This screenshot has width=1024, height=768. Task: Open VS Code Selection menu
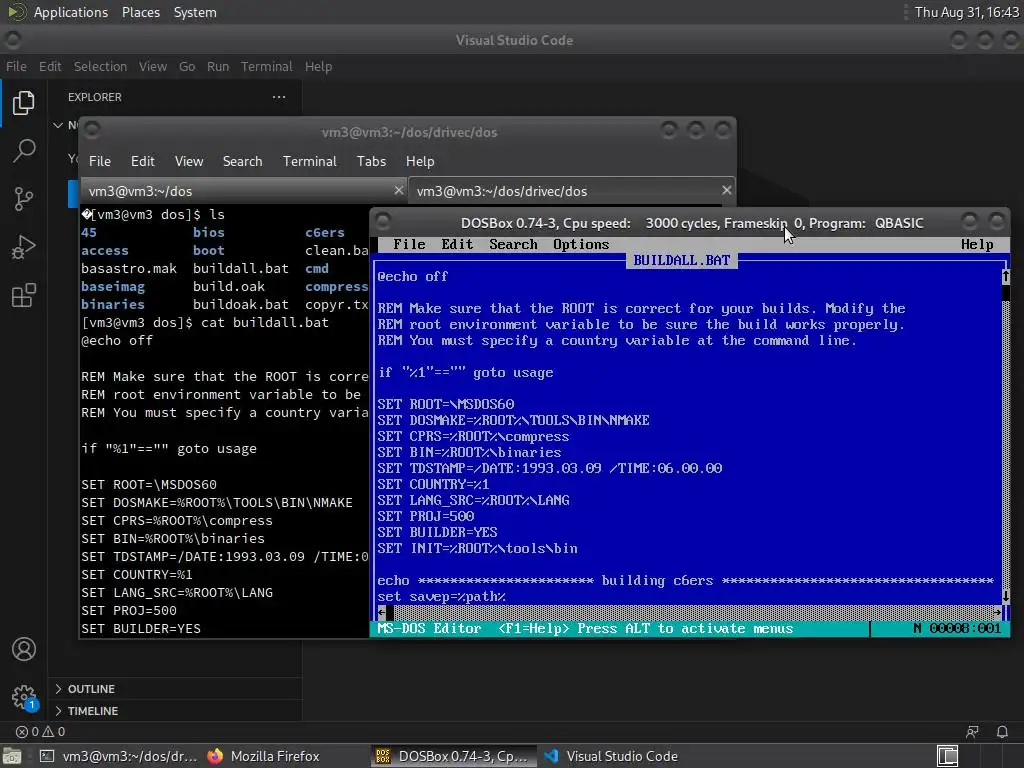[100, 67]
